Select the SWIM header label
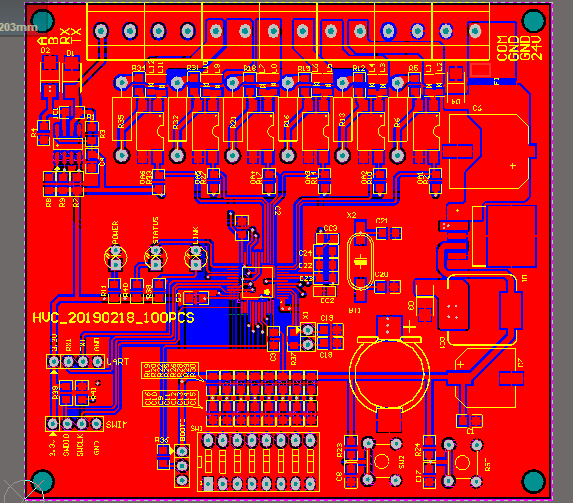573x503 pixels. pyautogui.click(x=117, y=424)
